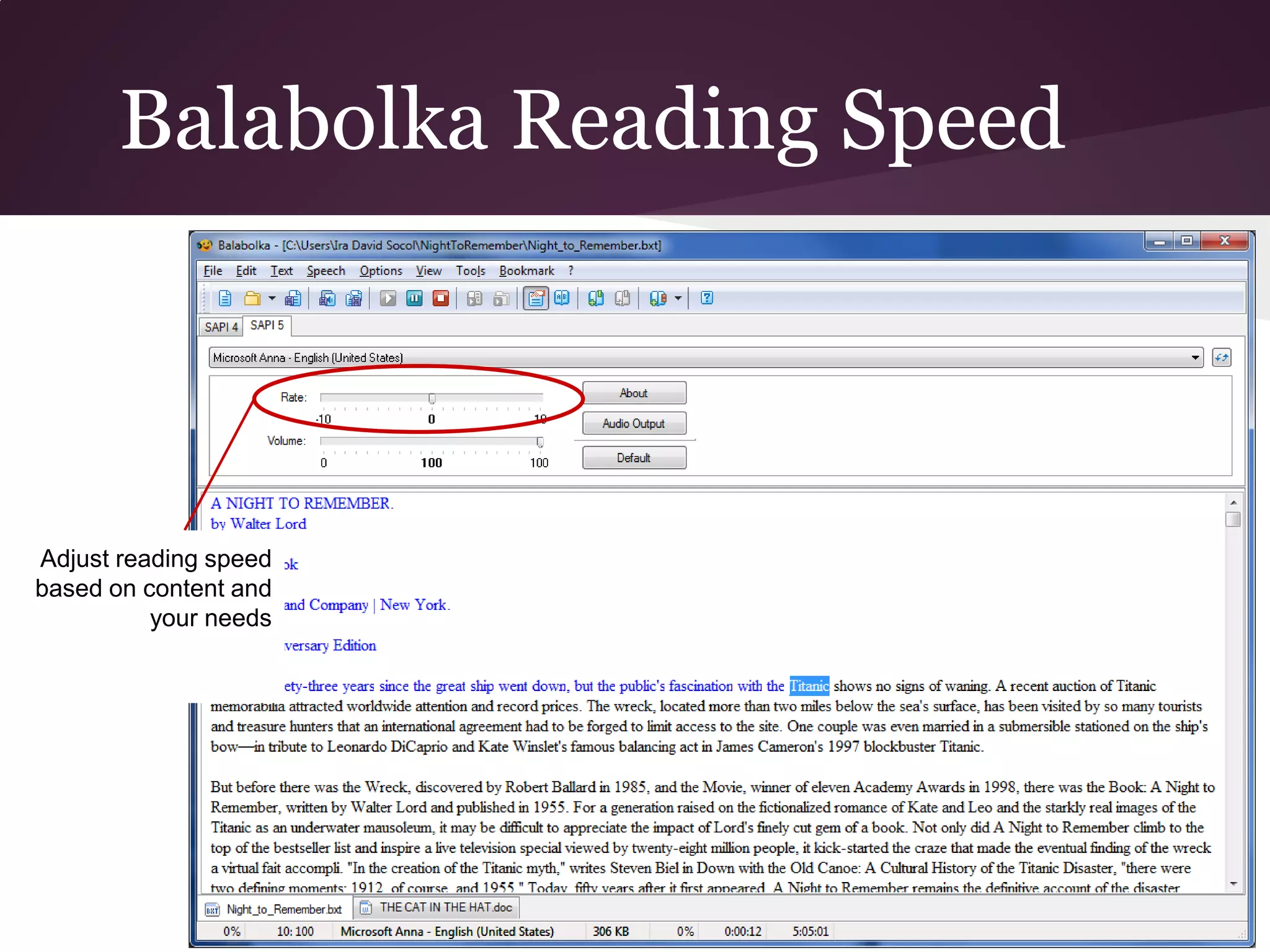1270x952 pixels.
Task: Select the Night_to_Remember.bxt document tab
Action: [275, 909]
